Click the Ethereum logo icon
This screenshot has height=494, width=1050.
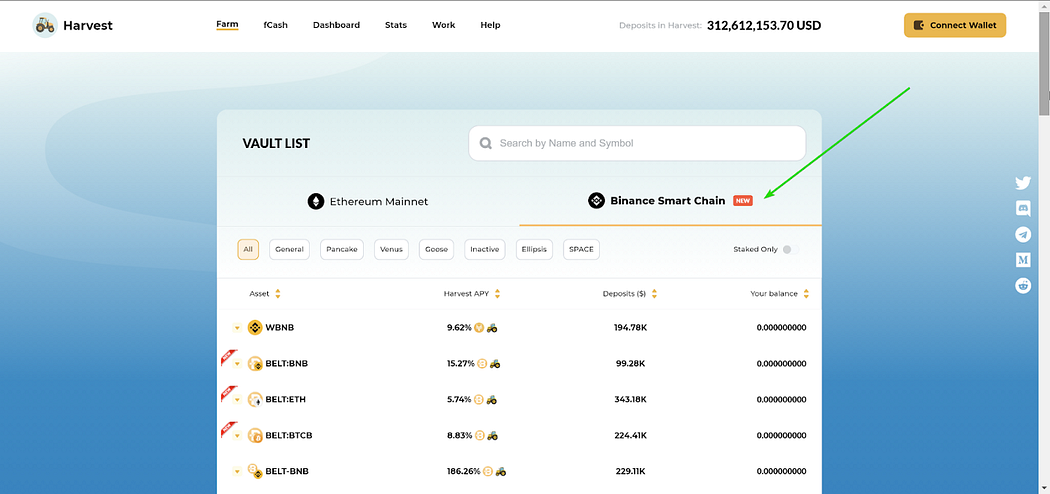(x=315, y=201)
